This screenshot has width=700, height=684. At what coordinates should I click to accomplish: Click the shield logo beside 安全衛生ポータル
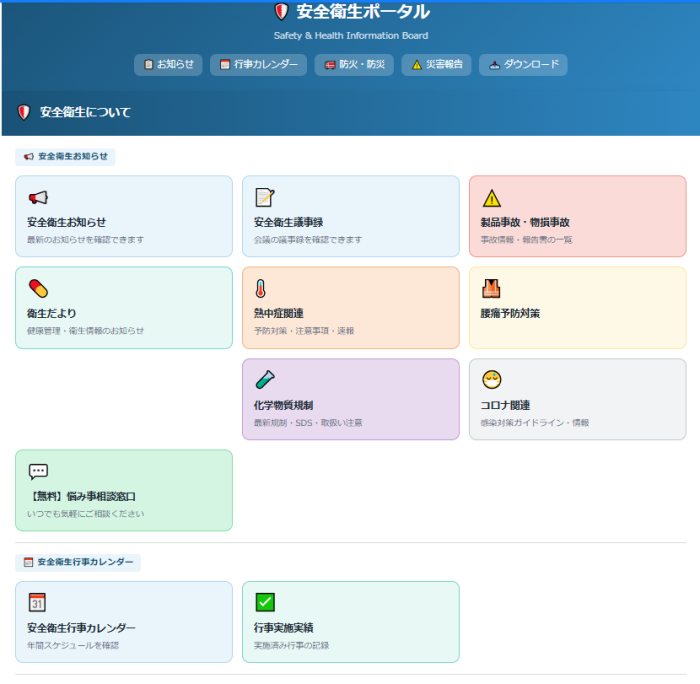281,12
